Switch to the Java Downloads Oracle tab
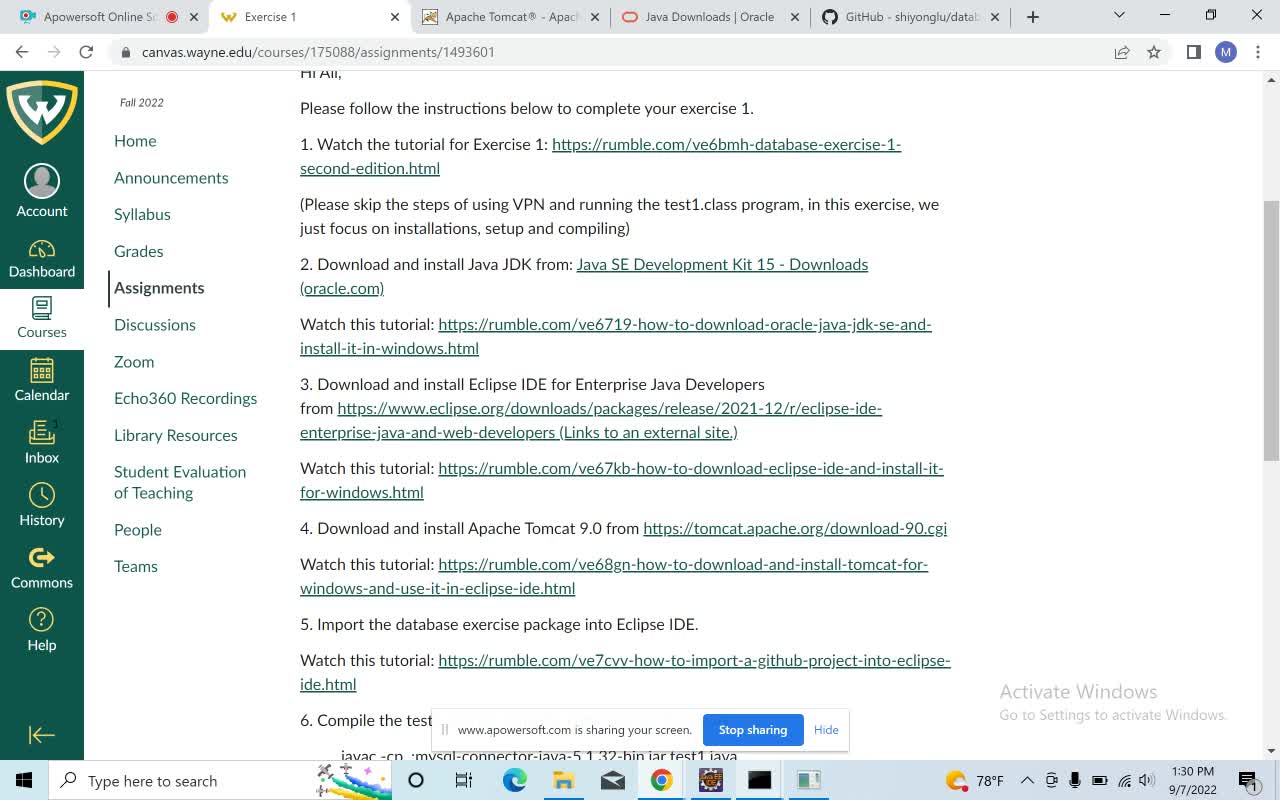This screenshot has height=800, width=1280. pos(711,17)
